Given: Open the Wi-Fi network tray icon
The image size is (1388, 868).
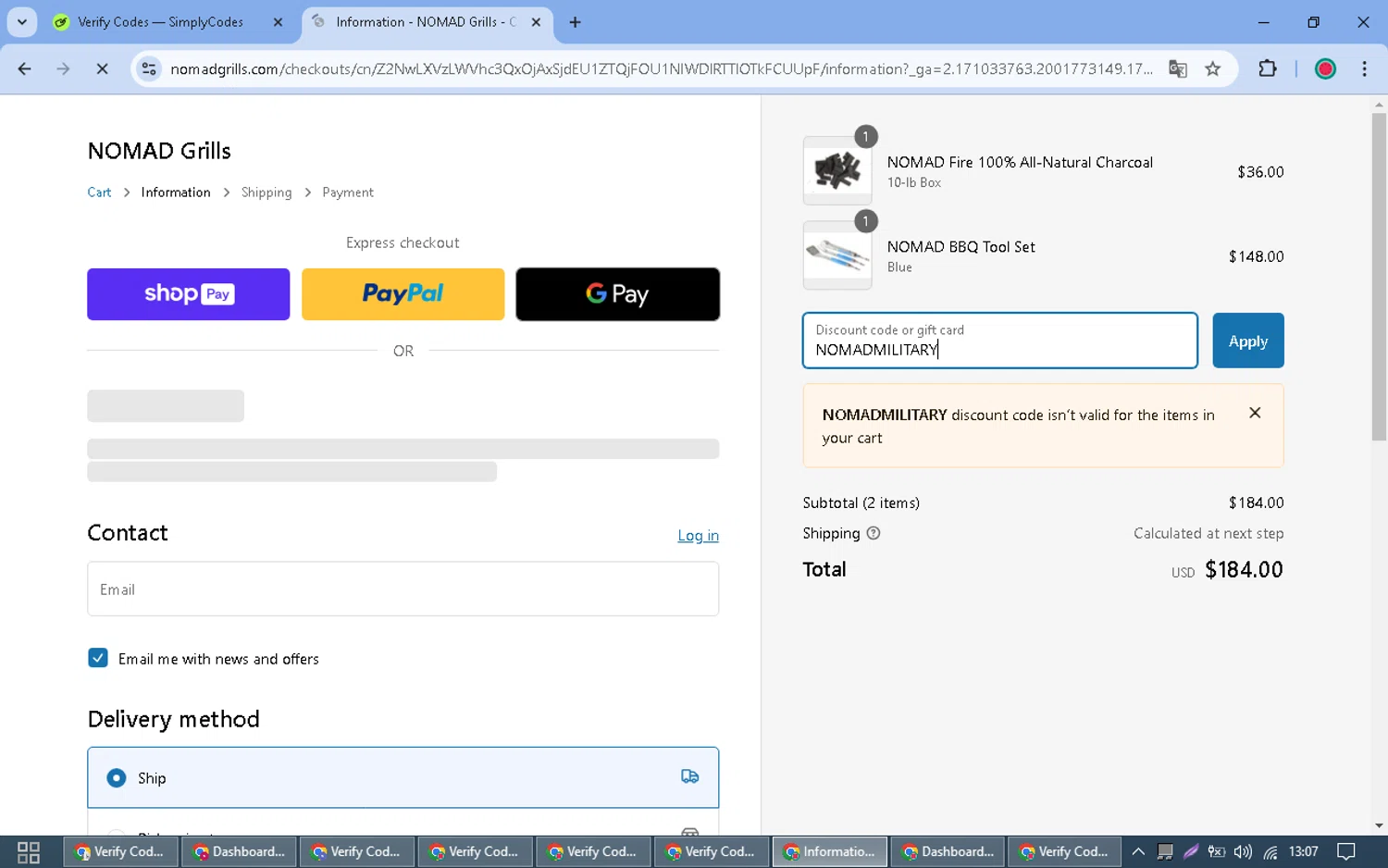Looking at the screenshot, I should point(1270,851).
